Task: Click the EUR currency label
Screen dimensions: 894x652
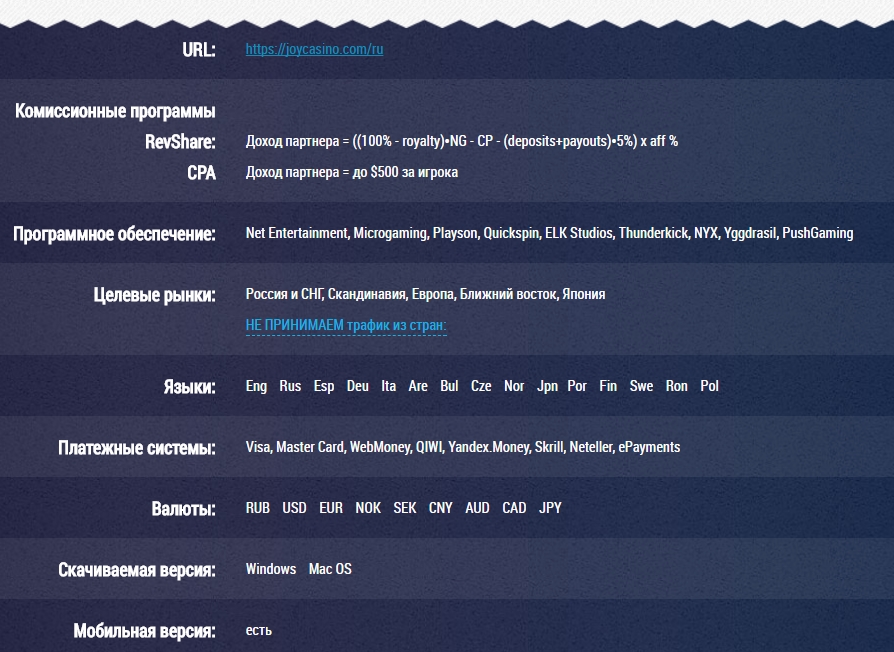Action: coord(331,508)
